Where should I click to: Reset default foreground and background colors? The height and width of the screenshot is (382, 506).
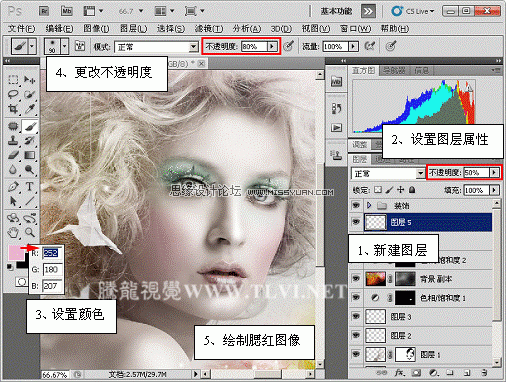click(x=10, y=267)
